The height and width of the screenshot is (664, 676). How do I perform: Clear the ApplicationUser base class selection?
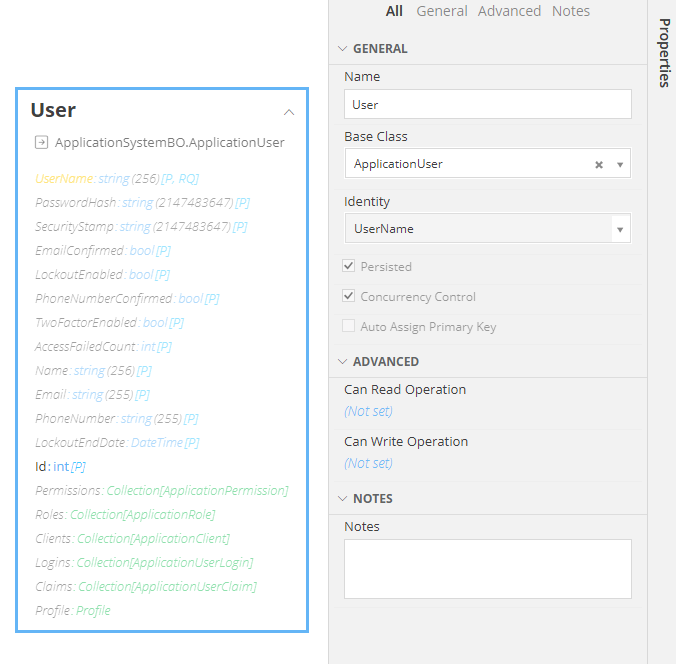pos(599,165)
